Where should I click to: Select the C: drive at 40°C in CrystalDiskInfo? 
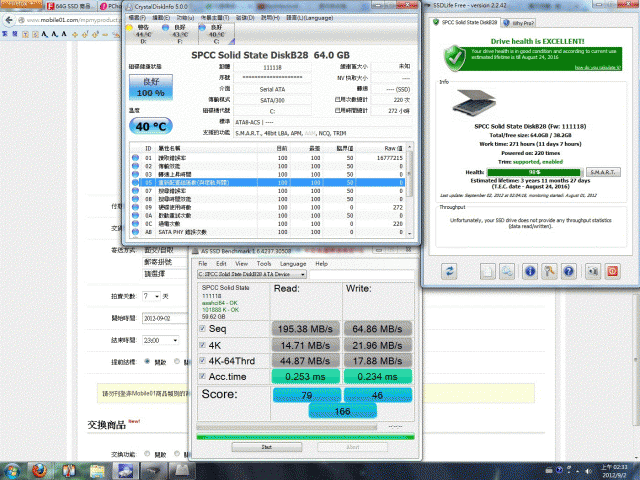tap(216, 34)
